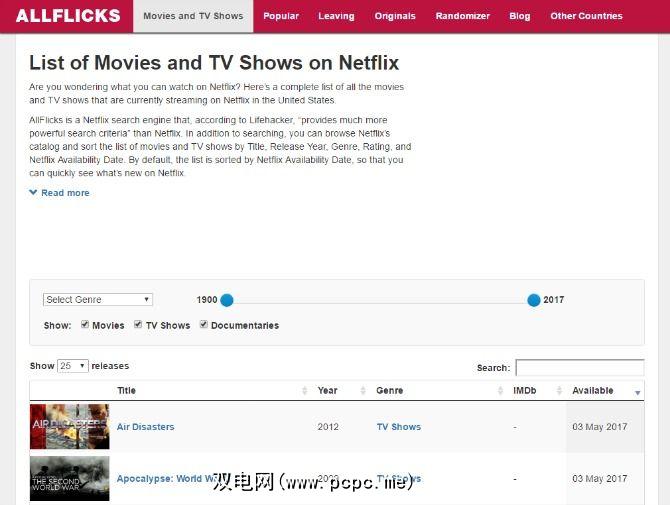Open the Apocalypse: World War title link

point(169,479)
